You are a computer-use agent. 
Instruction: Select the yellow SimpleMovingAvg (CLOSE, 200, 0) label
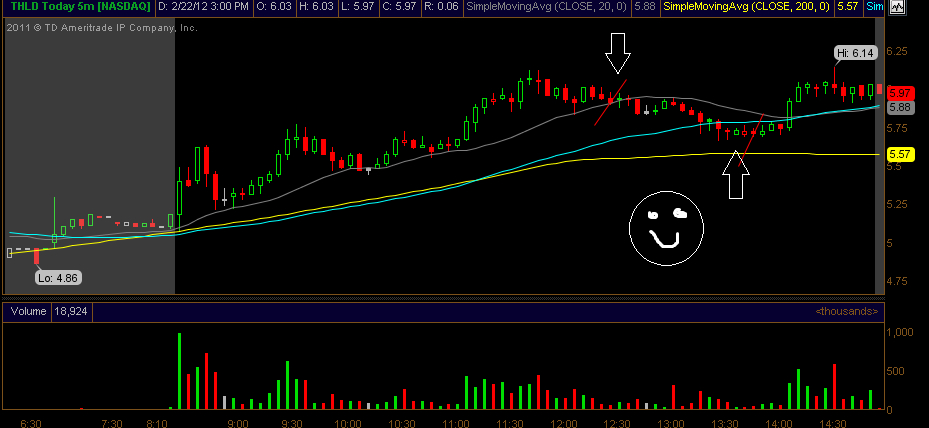745,7
